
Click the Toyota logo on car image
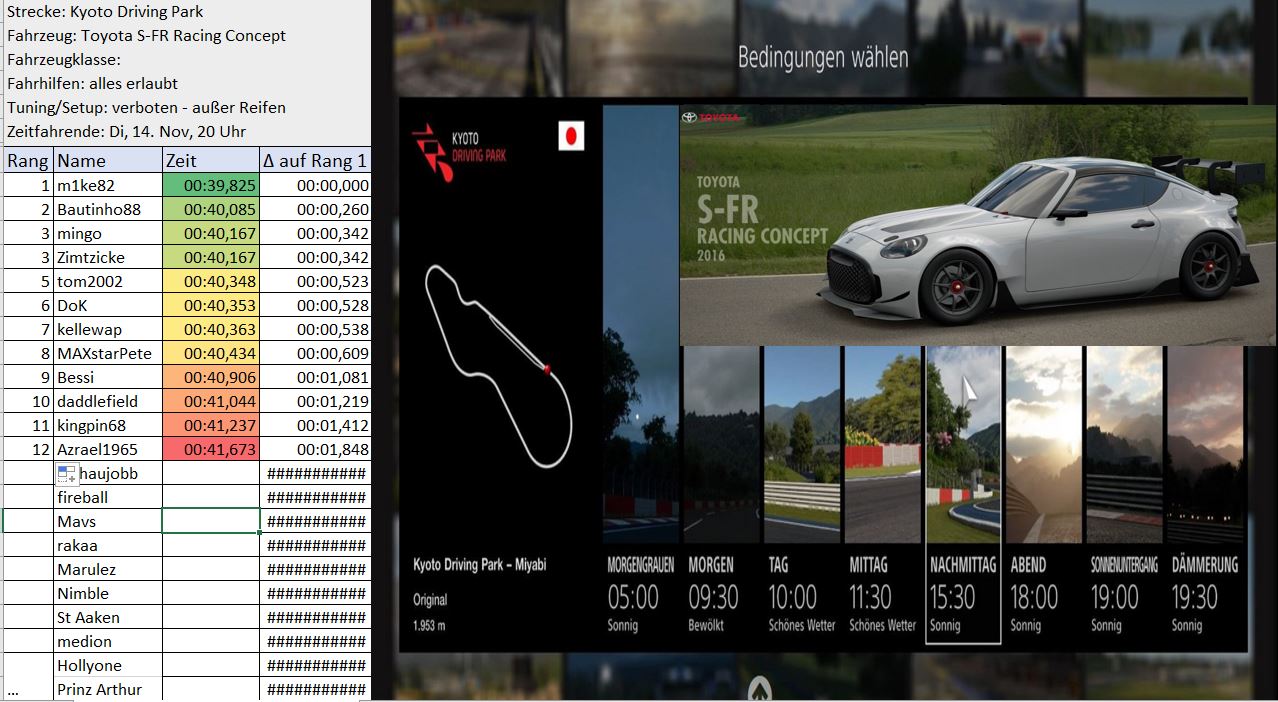click(710, 118)
